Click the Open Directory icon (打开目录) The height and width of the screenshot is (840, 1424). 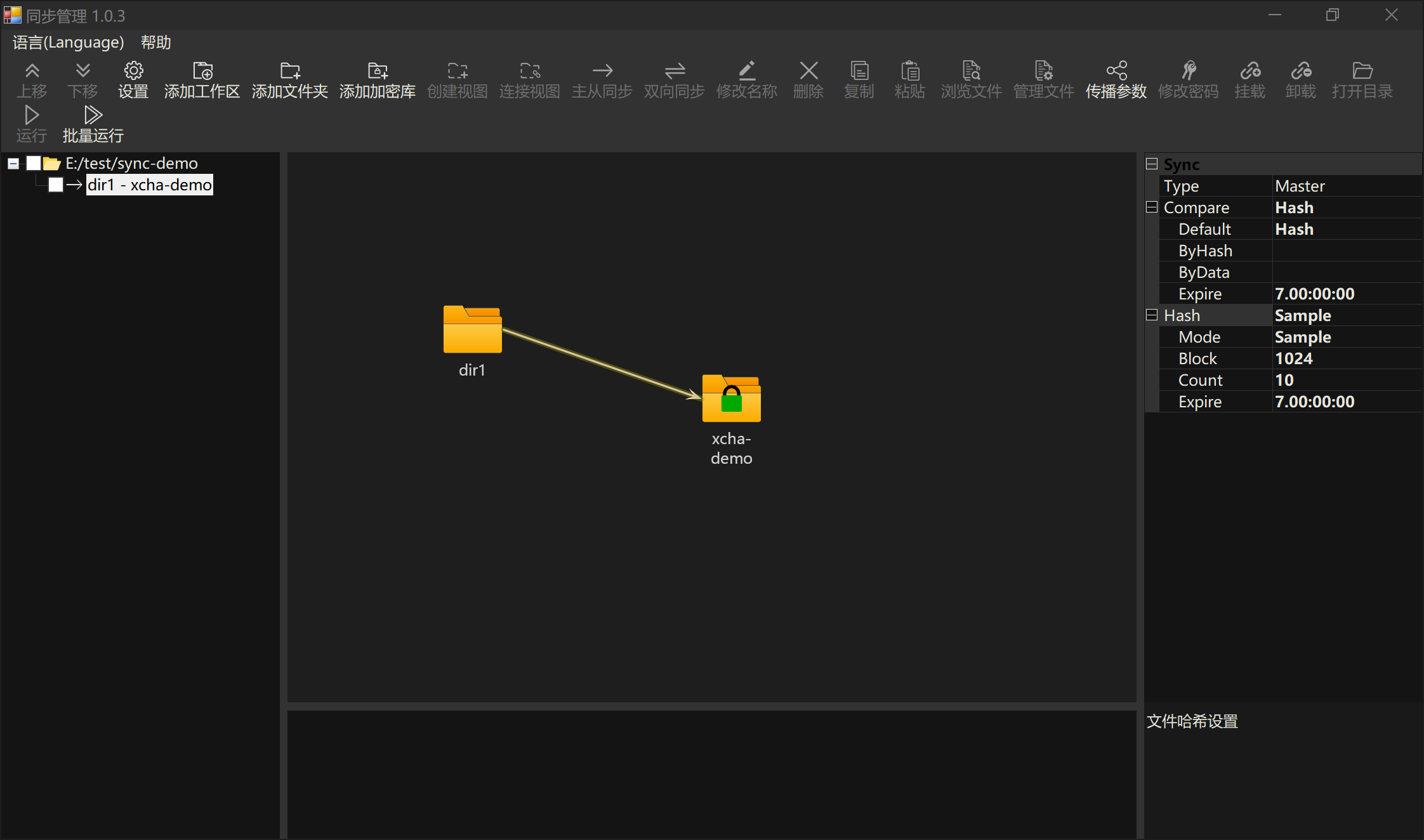pyautogui.click(x=1362, y=70)
